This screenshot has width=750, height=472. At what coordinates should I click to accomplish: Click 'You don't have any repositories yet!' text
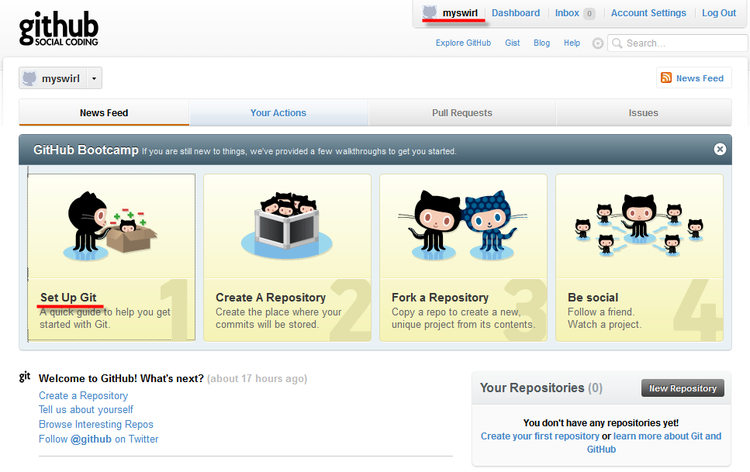601,423
